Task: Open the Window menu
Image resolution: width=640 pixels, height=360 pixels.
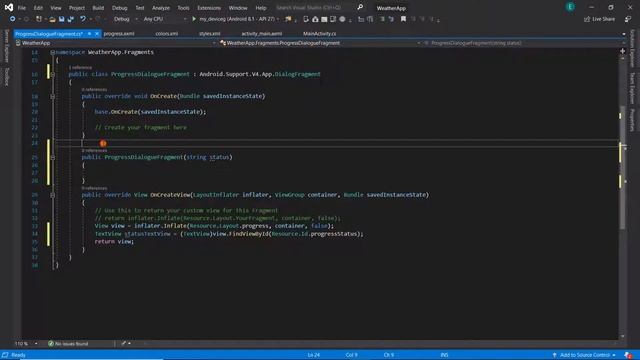Action: tap(238, 8)
